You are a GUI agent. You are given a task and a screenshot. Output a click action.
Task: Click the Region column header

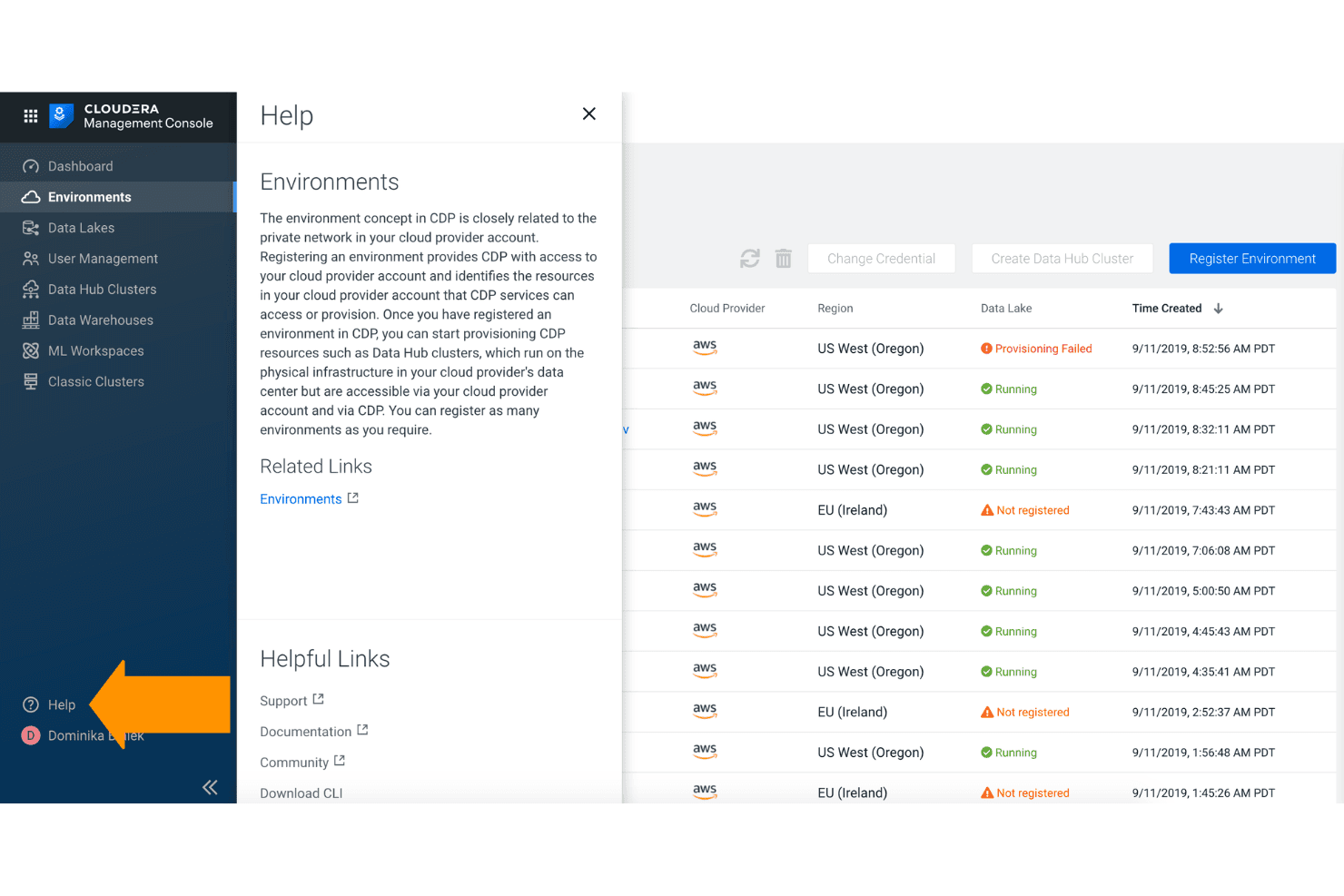(x=835, y=309)
